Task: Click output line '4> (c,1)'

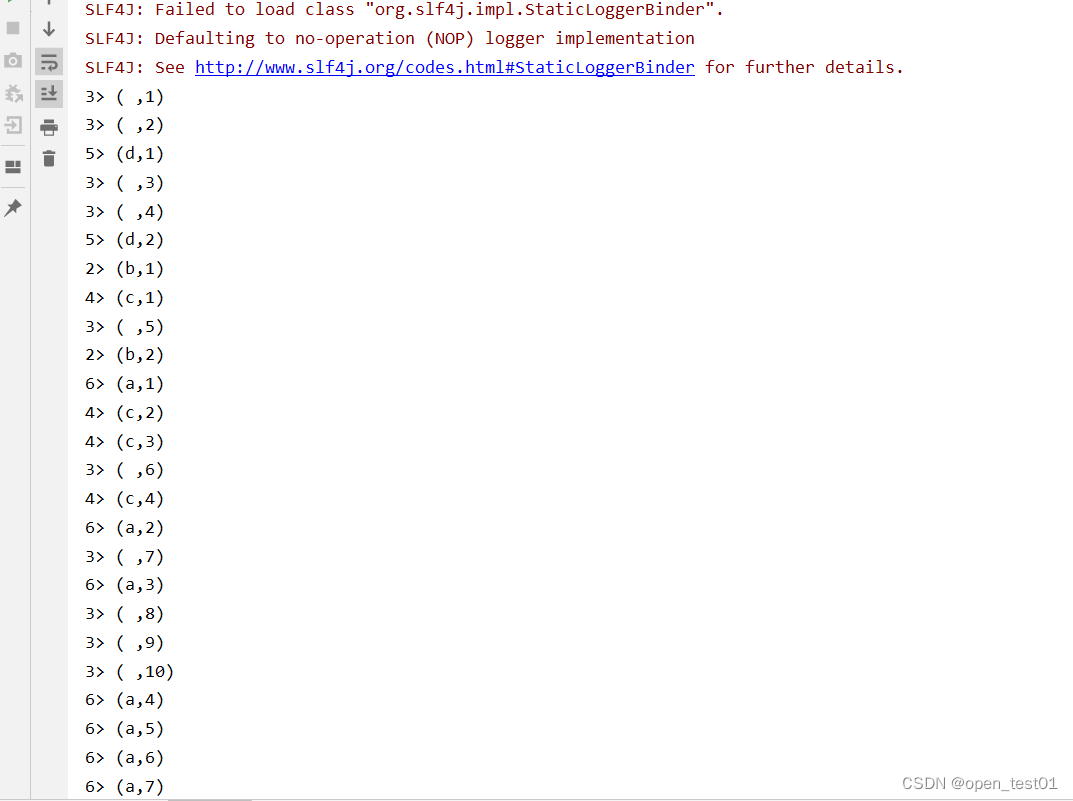Action: (x=125, y=298)
